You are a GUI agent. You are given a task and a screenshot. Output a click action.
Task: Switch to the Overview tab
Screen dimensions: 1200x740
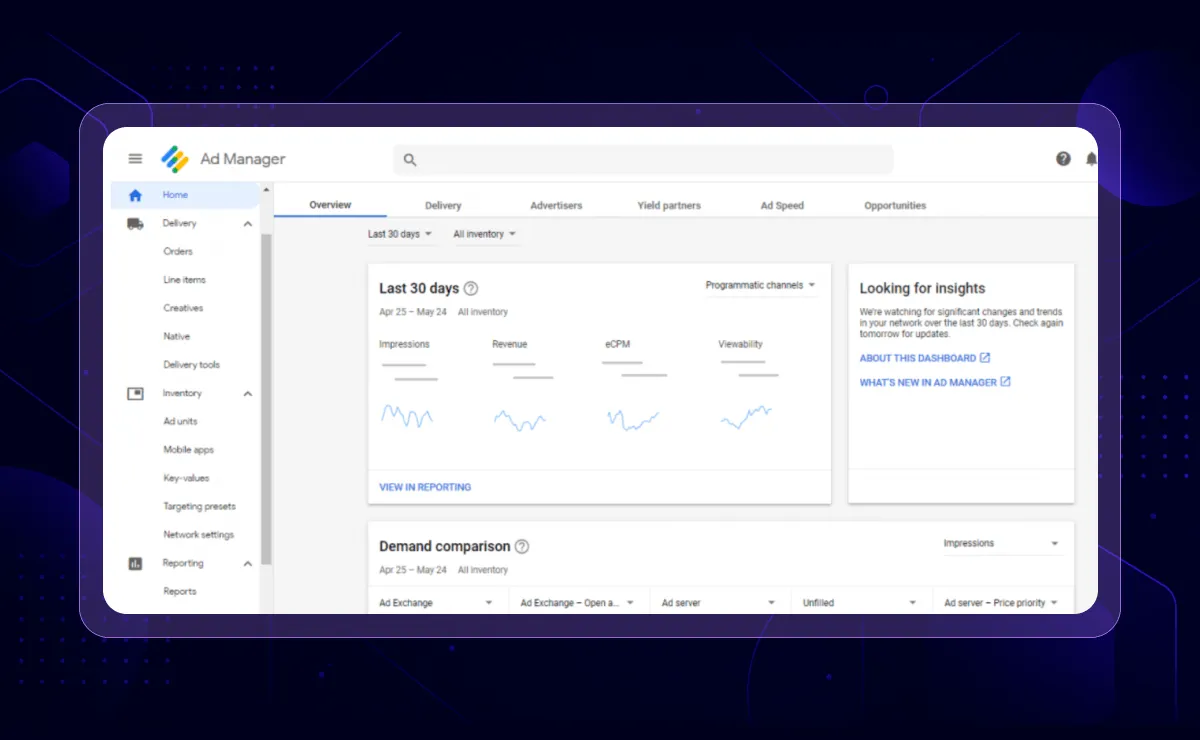[x=330, y=205]
